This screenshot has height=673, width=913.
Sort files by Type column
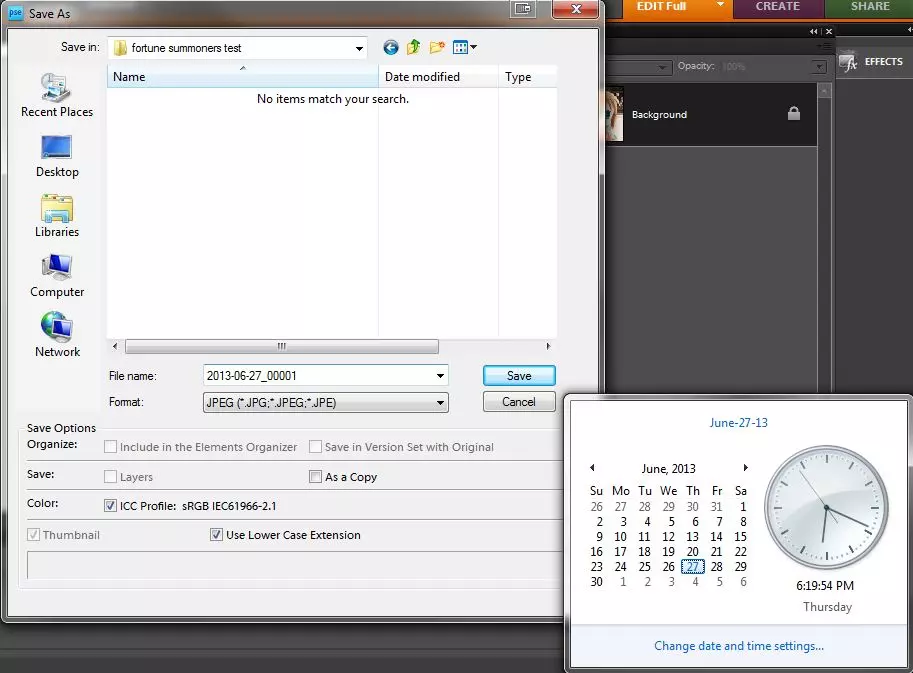[x=528, y=76]
